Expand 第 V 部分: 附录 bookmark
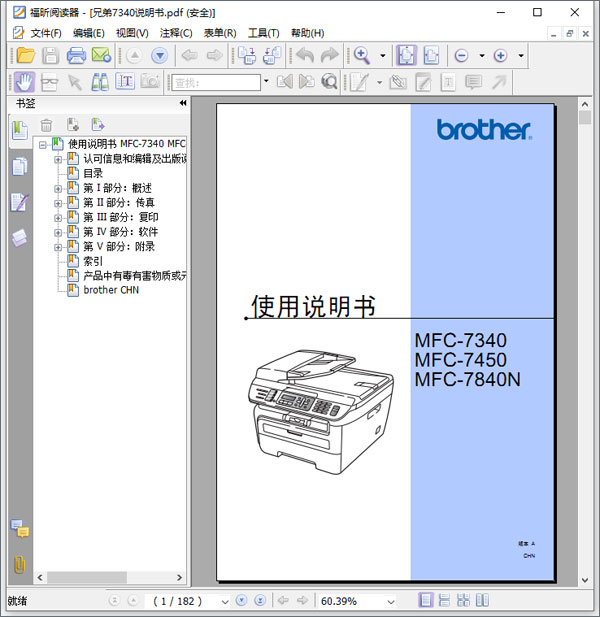Screen dimensions: 600x617 58,247
